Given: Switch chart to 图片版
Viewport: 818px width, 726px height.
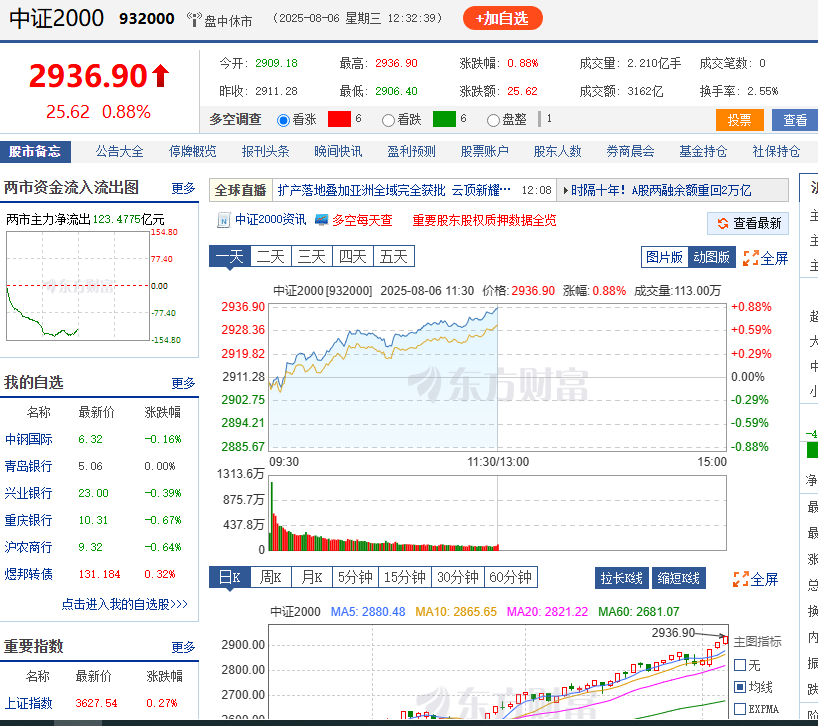Looking at the screenshot, I should click(x=664, y=257).
